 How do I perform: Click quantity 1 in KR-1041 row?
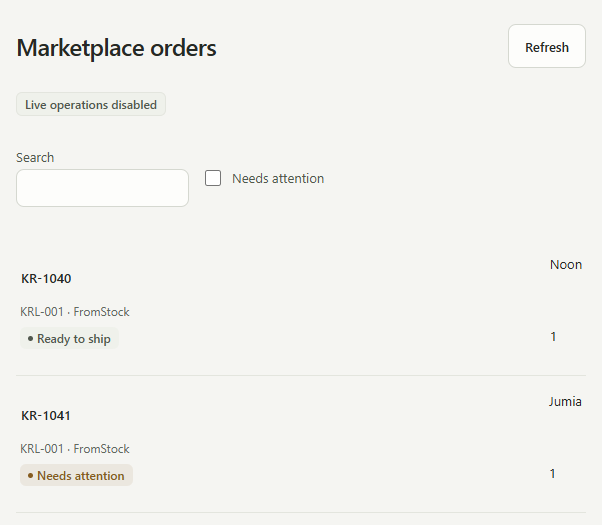click(x=552, y=474)
